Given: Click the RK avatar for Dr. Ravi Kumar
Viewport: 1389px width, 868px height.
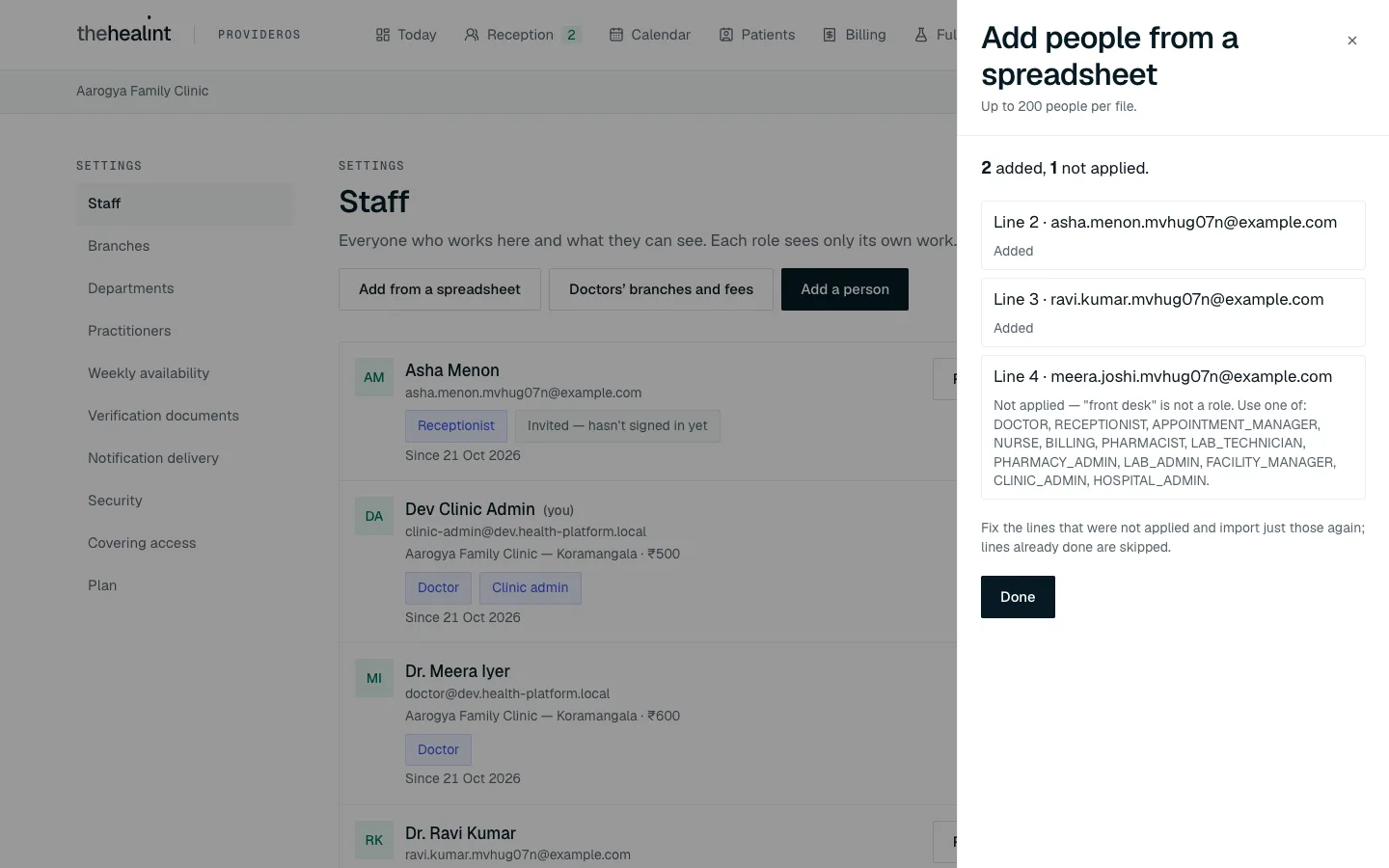Looking at the screenshot, I should pyautogui.click(x=374, y=840).
